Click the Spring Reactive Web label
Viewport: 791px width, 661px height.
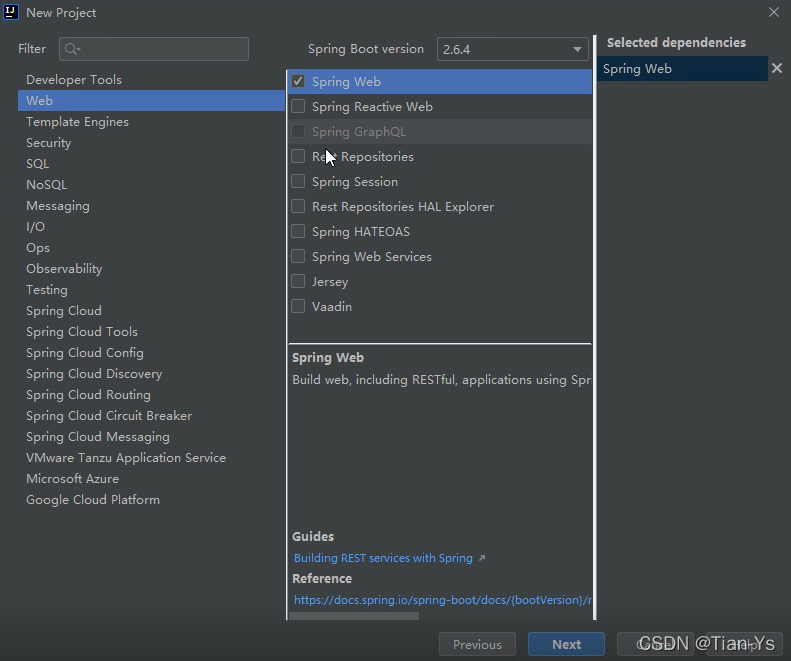(372, 106)
